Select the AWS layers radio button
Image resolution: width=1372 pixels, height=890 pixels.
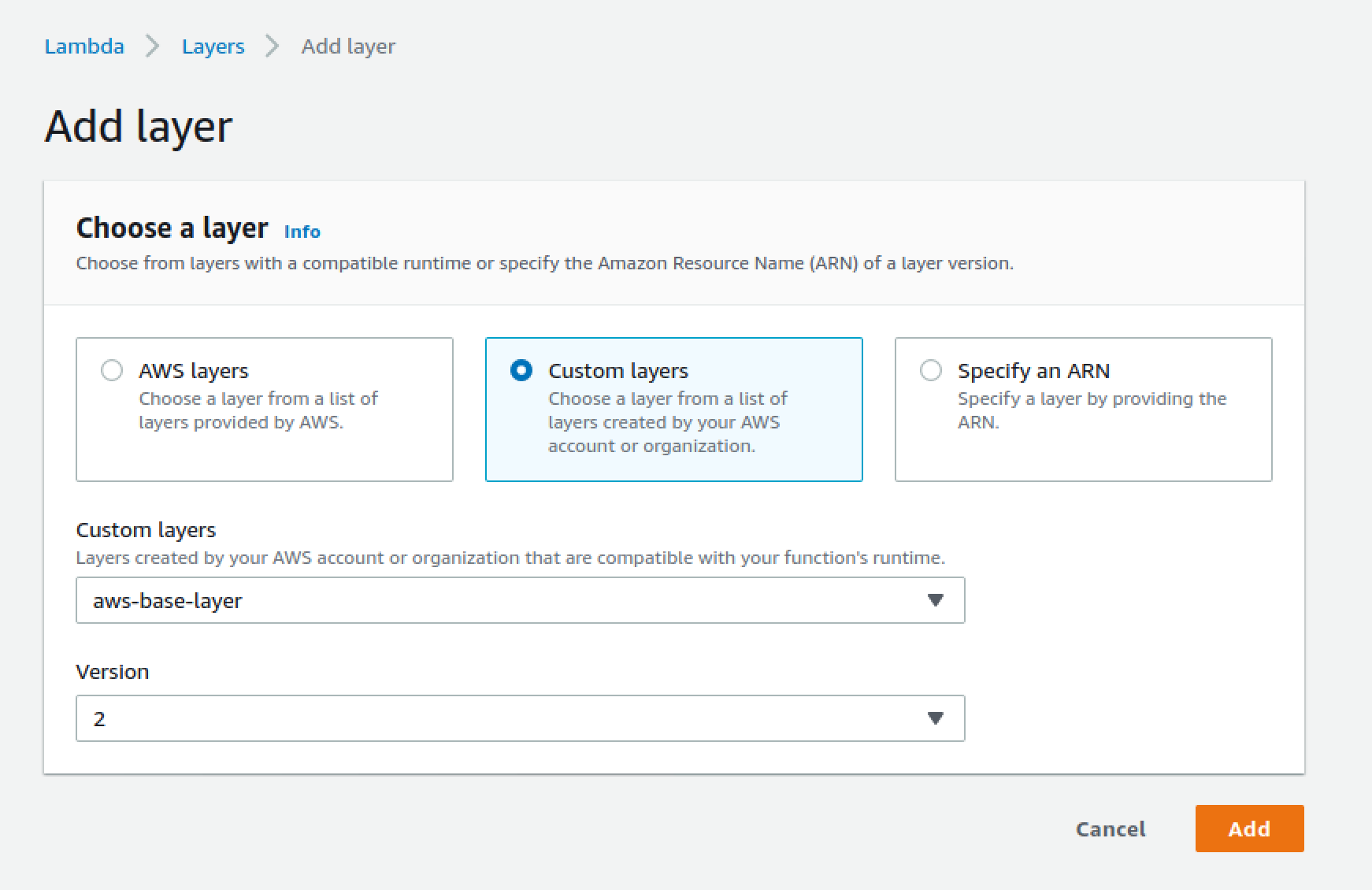tap(112, 369)
